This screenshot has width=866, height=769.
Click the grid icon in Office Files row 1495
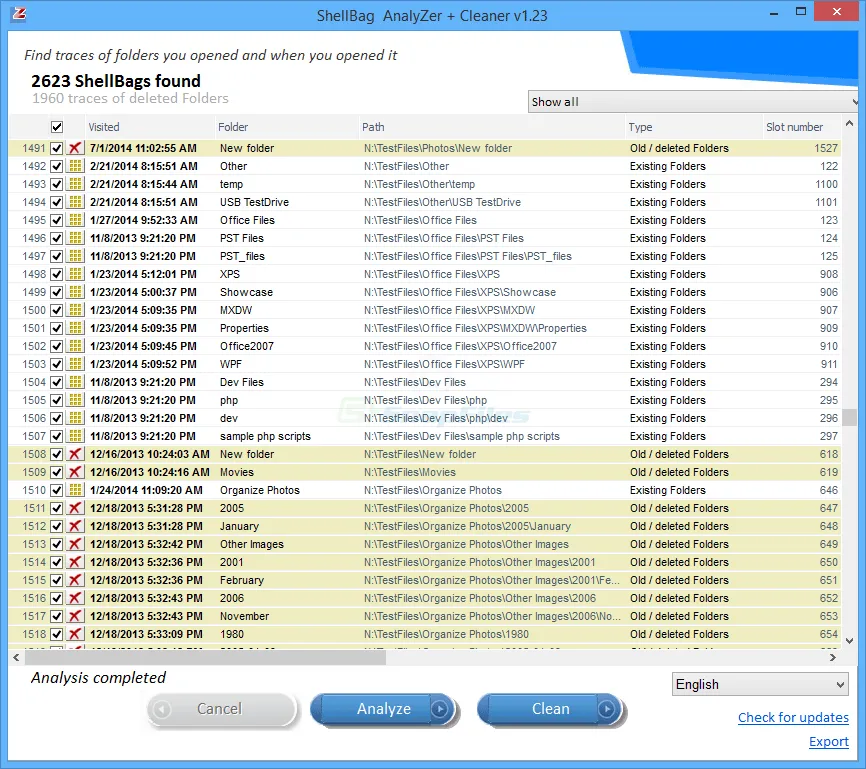point(75,220)
